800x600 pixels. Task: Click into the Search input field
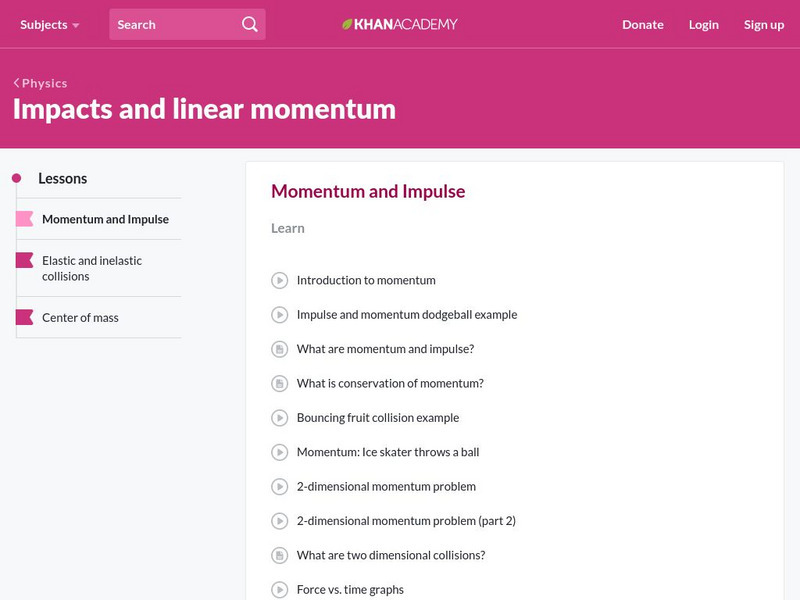pyautogui.click(x=172, y=25)
